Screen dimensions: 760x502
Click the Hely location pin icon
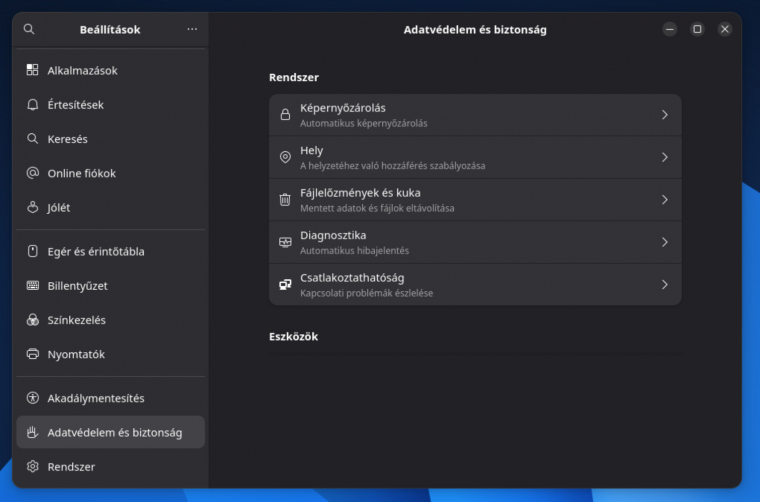(x=285, y=157)
